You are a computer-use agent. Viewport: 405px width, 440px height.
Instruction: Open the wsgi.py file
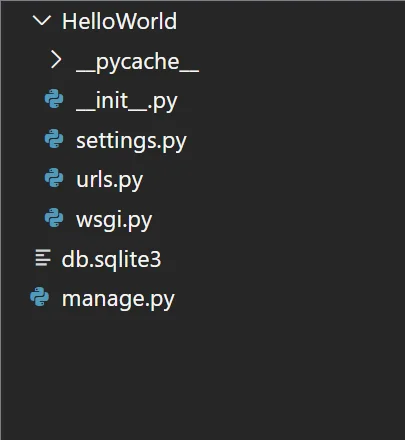click(114, 220)
